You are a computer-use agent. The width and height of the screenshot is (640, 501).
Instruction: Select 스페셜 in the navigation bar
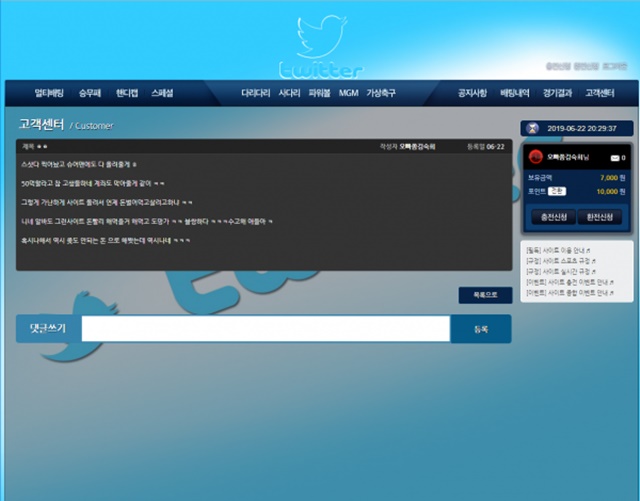click(x=162, y=93)
